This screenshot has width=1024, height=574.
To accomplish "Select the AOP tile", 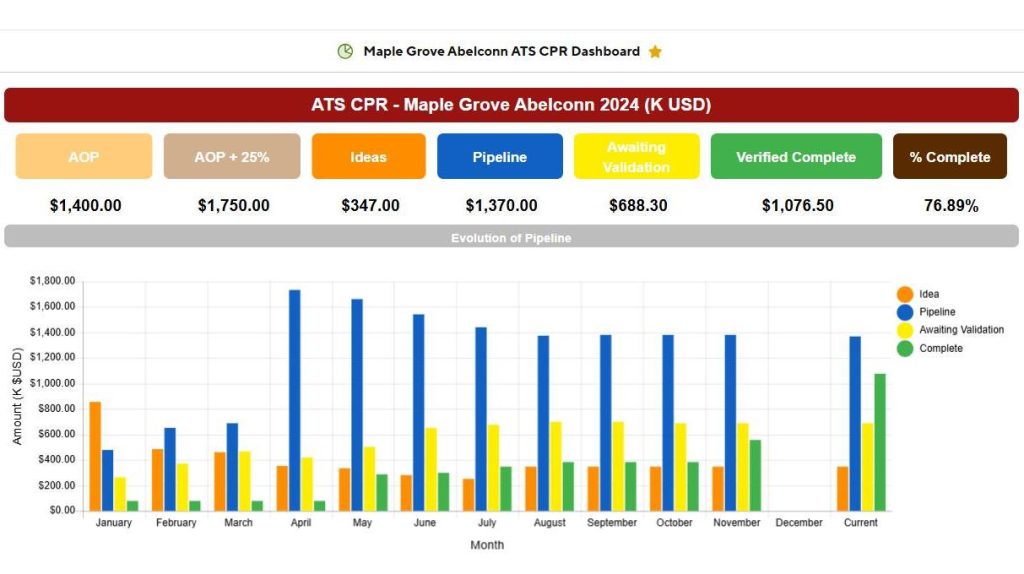I will point(84,157).
